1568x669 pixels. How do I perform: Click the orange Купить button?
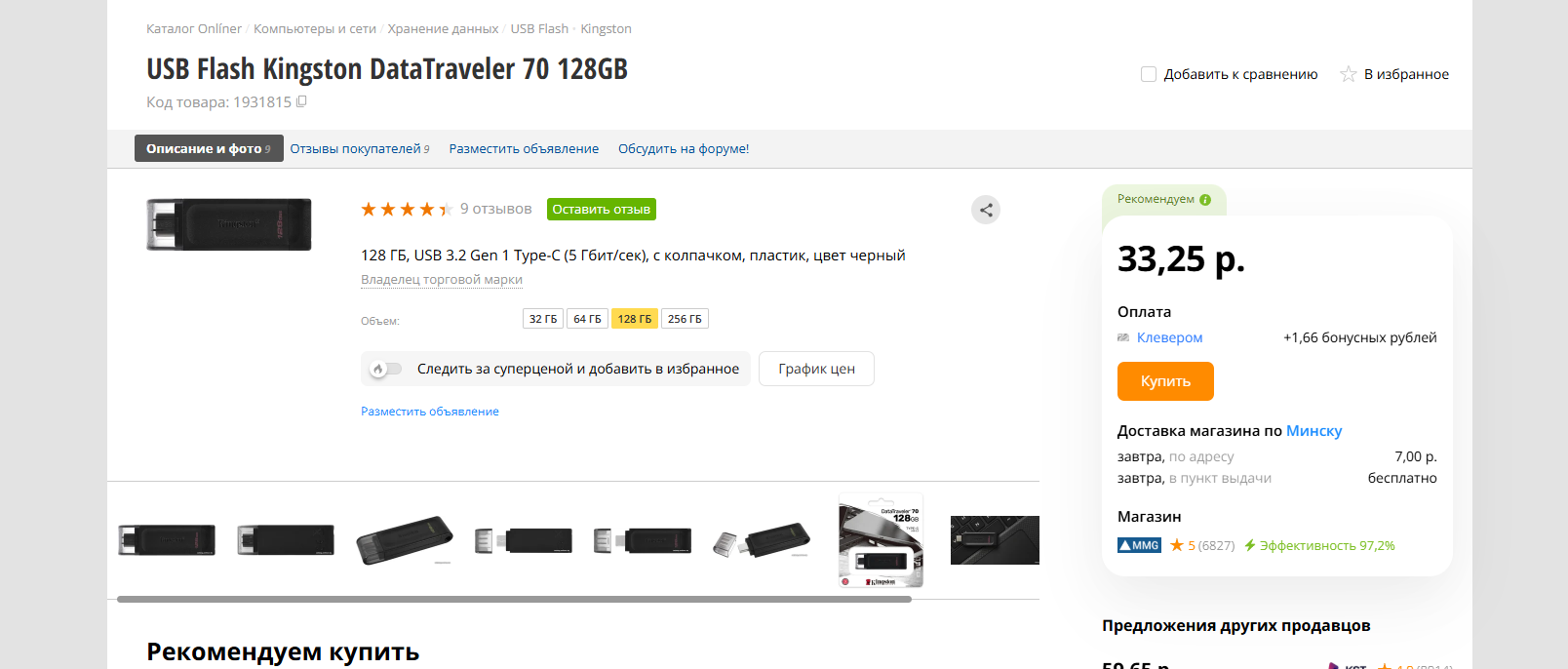(x=1165, y=381)
